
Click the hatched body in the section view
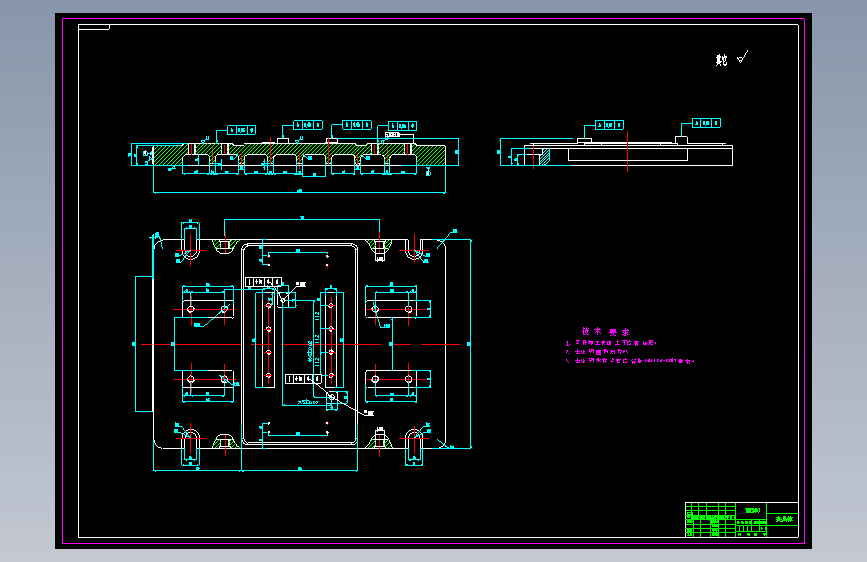click(299, 150)
